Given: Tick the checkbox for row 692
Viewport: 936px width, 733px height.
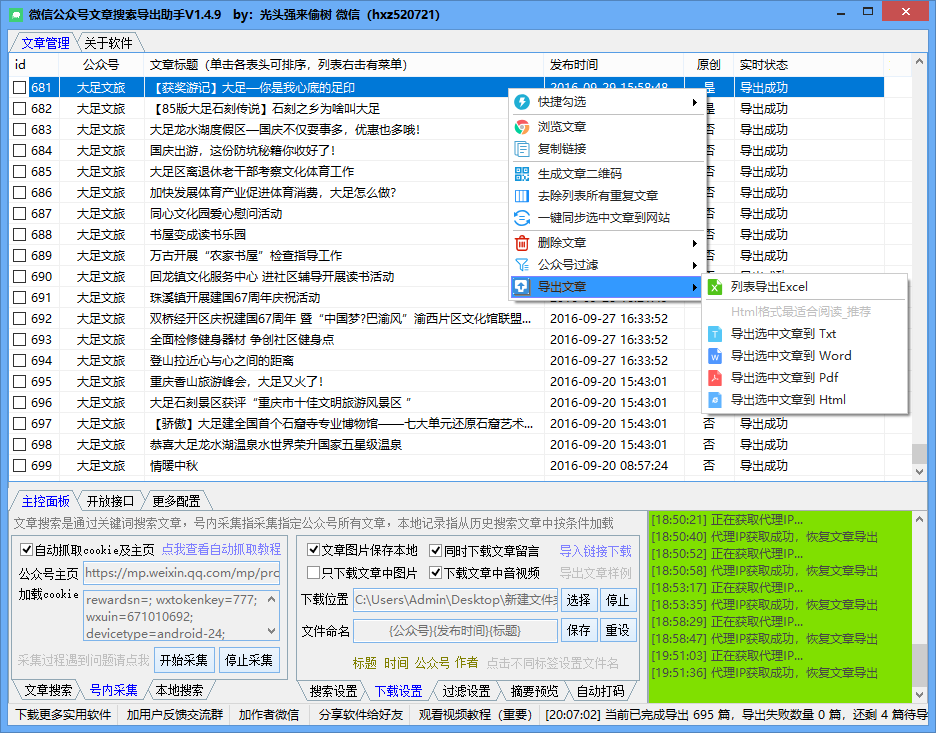Looking at the screenshot, I should (x=20, y=319).
